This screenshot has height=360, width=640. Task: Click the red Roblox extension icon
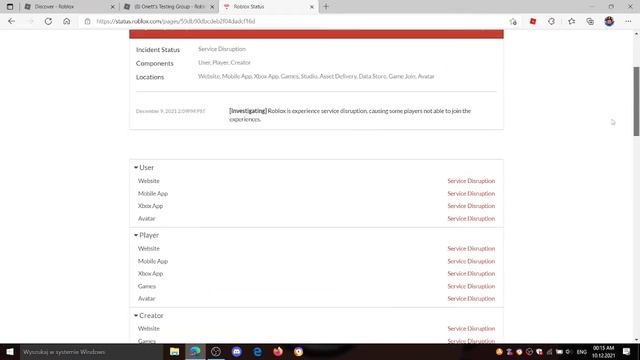coord(533,21)
